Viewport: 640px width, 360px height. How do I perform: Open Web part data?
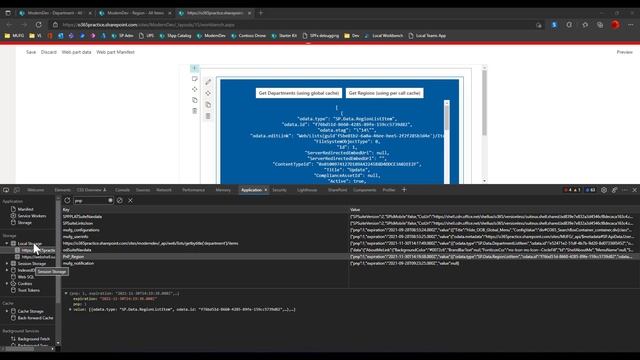(76, 52)
